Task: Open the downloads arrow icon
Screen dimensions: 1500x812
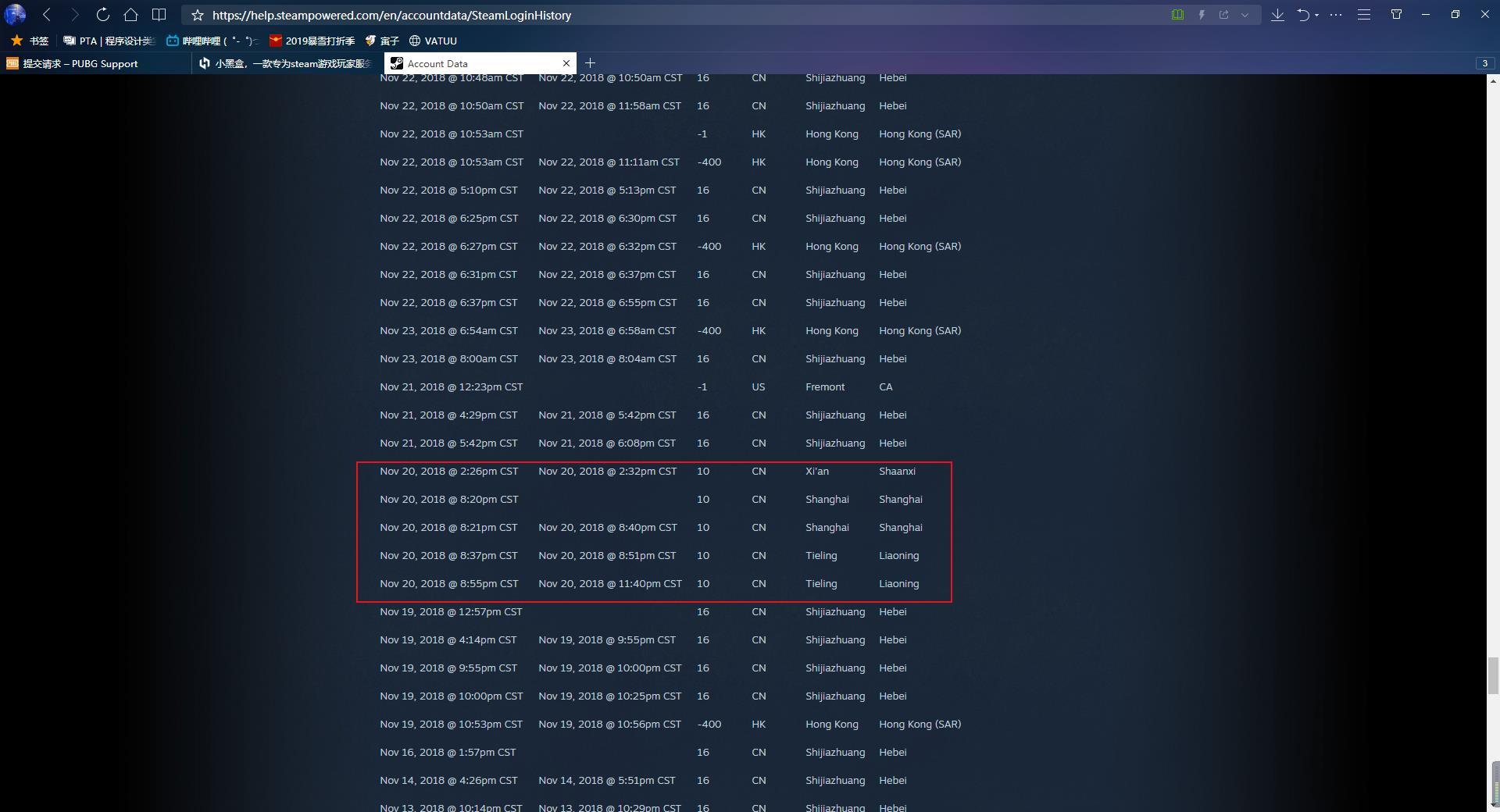Action: click(1277, 15)
